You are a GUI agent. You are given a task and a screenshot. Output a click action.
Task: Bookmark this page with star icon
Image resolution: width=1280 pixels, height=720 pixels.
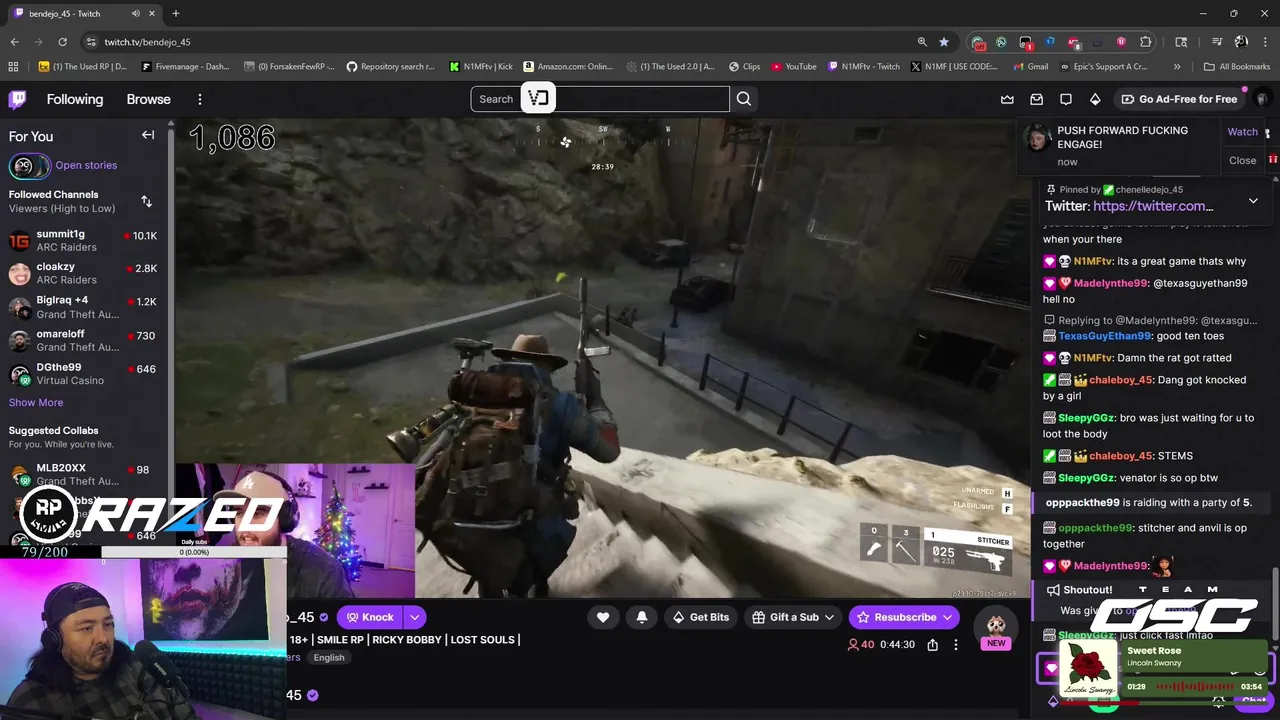944,42
